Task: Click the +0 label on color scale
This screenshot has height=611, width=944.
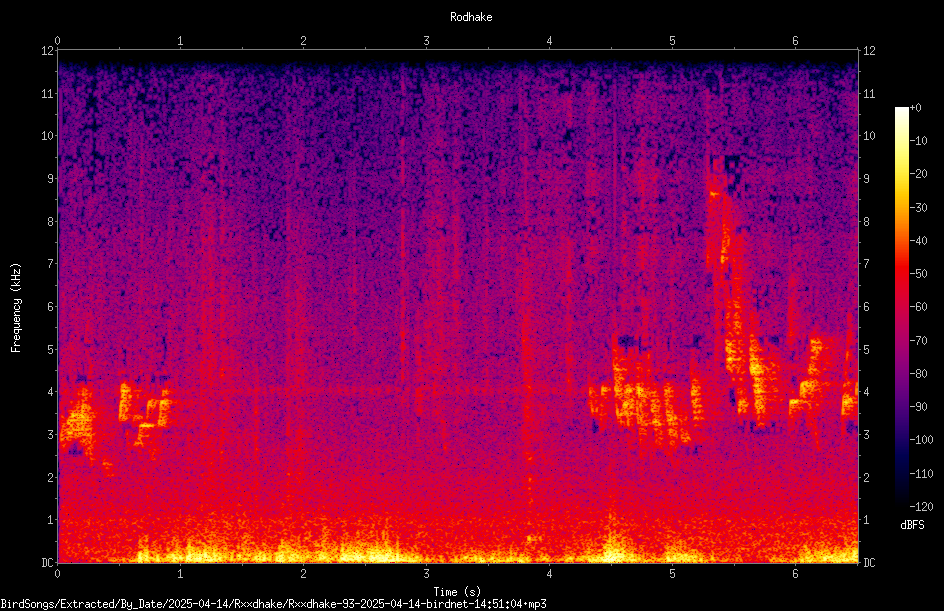Action: tap(915, 108)
